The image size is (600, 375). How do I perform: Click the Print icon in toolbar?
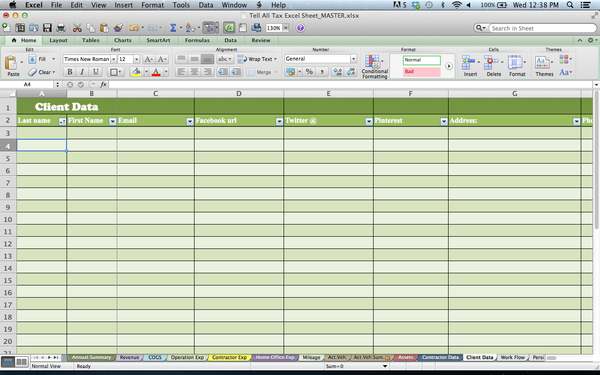click(x=61, y=28)
